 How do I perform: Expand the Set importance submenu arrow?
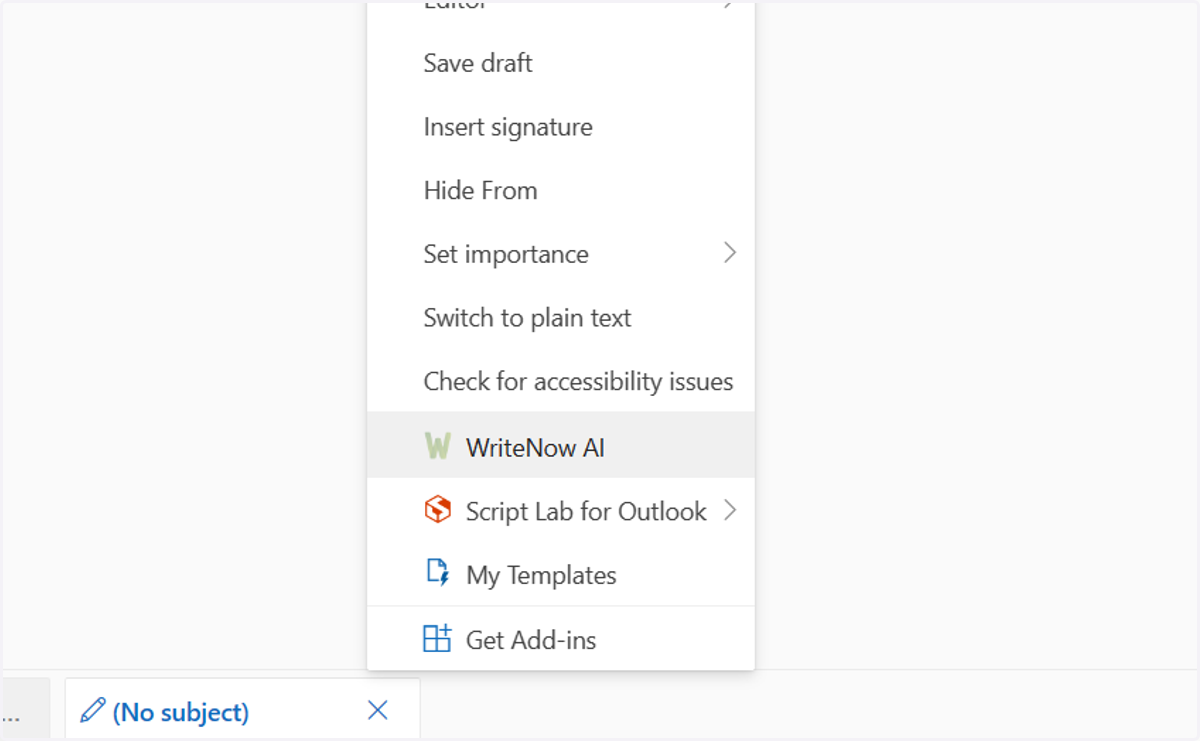730,253
